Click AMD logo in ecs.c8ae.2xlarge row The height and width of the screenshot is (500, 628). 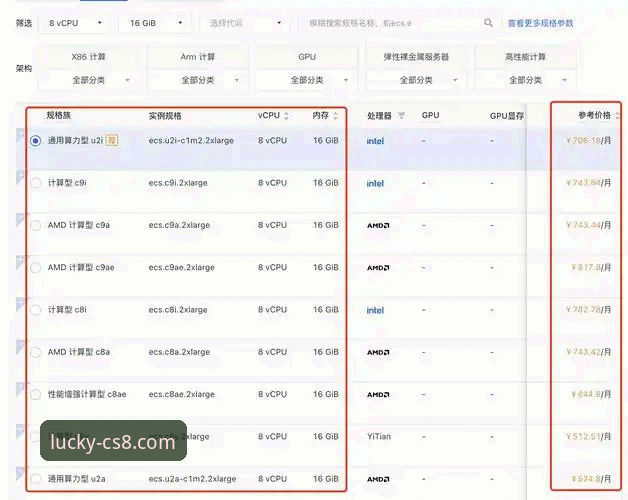[378, 395]
